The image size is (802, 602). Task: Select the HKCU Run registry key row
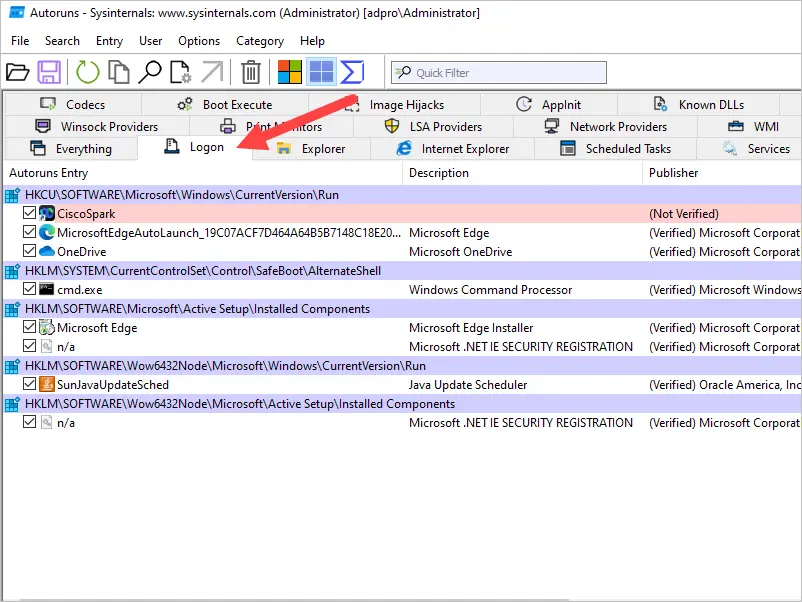coord(403,195)
